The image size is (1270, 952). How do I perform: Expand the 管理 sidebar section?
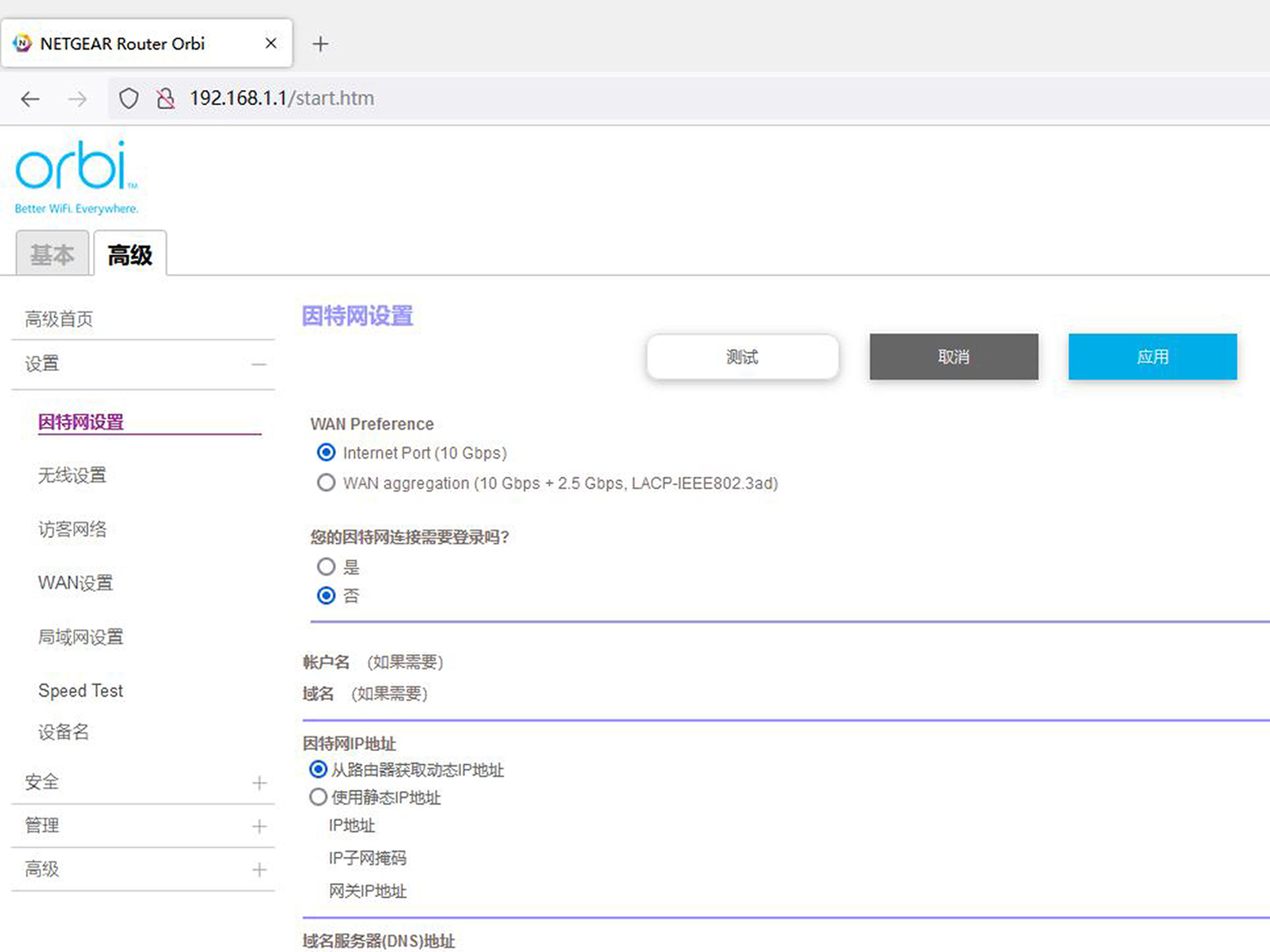tap(259, 826)
